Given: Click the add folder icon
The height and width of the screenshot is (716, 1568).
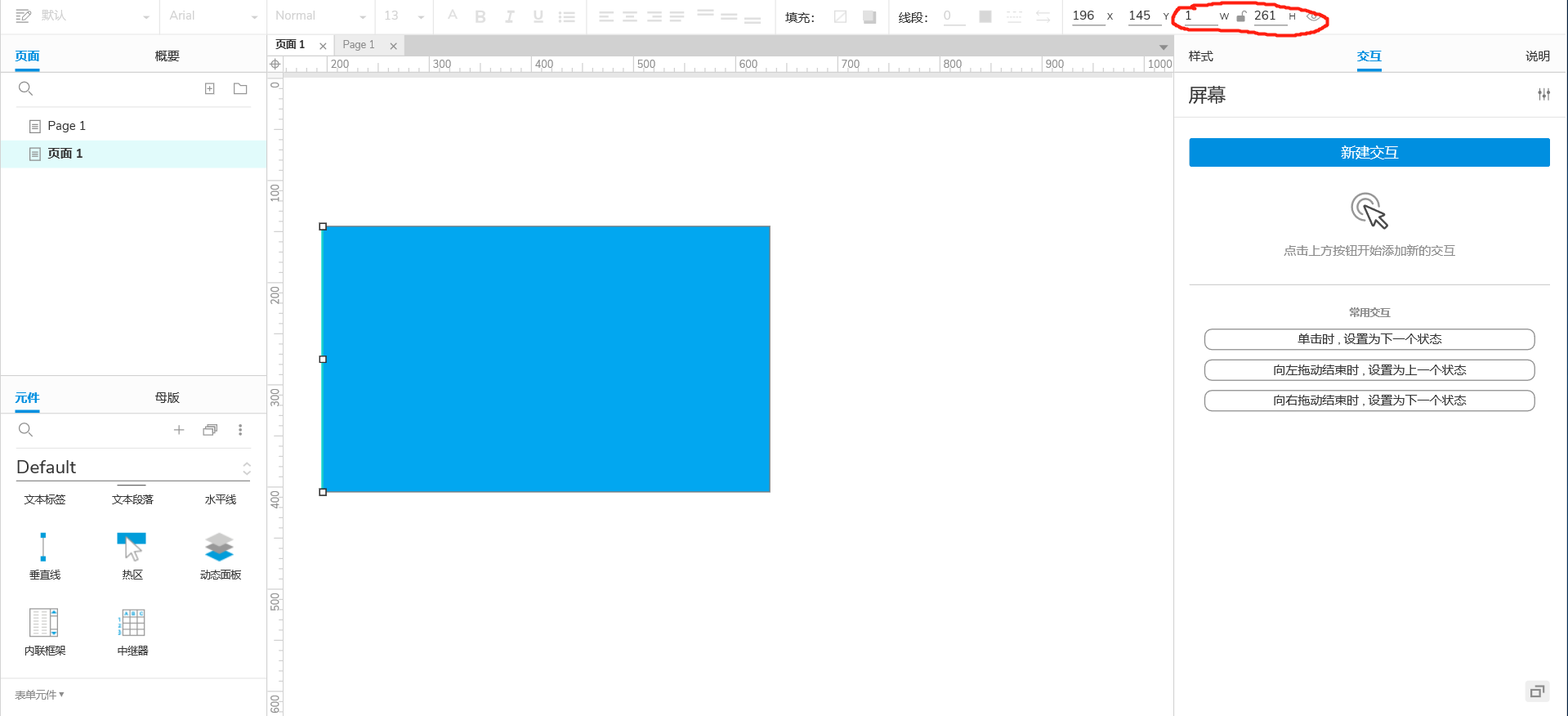Looking at the screenshot, I should pyautogui.click(x=240, y=88).
